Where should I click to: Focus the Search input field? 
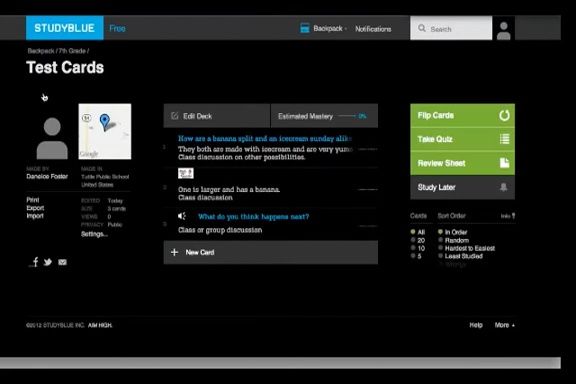tap(451, 28)
